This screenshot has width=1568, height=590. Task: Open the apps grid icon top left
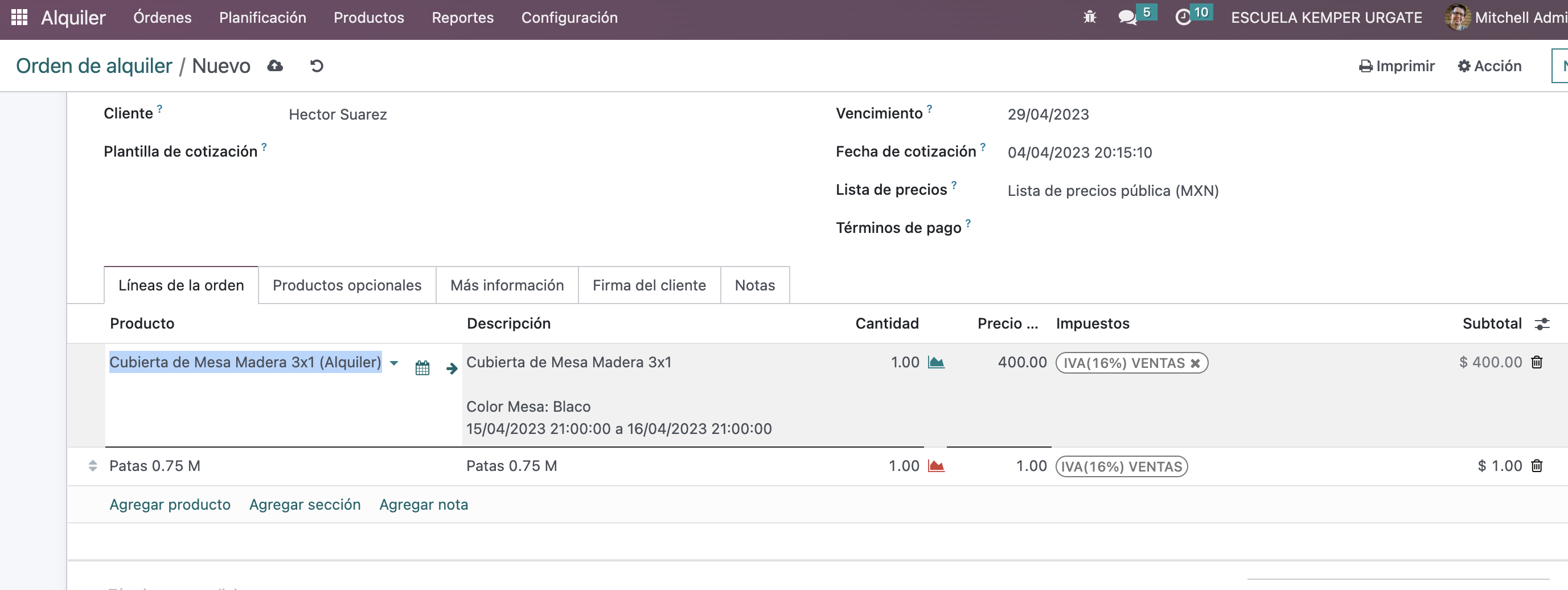coord(18,17)
